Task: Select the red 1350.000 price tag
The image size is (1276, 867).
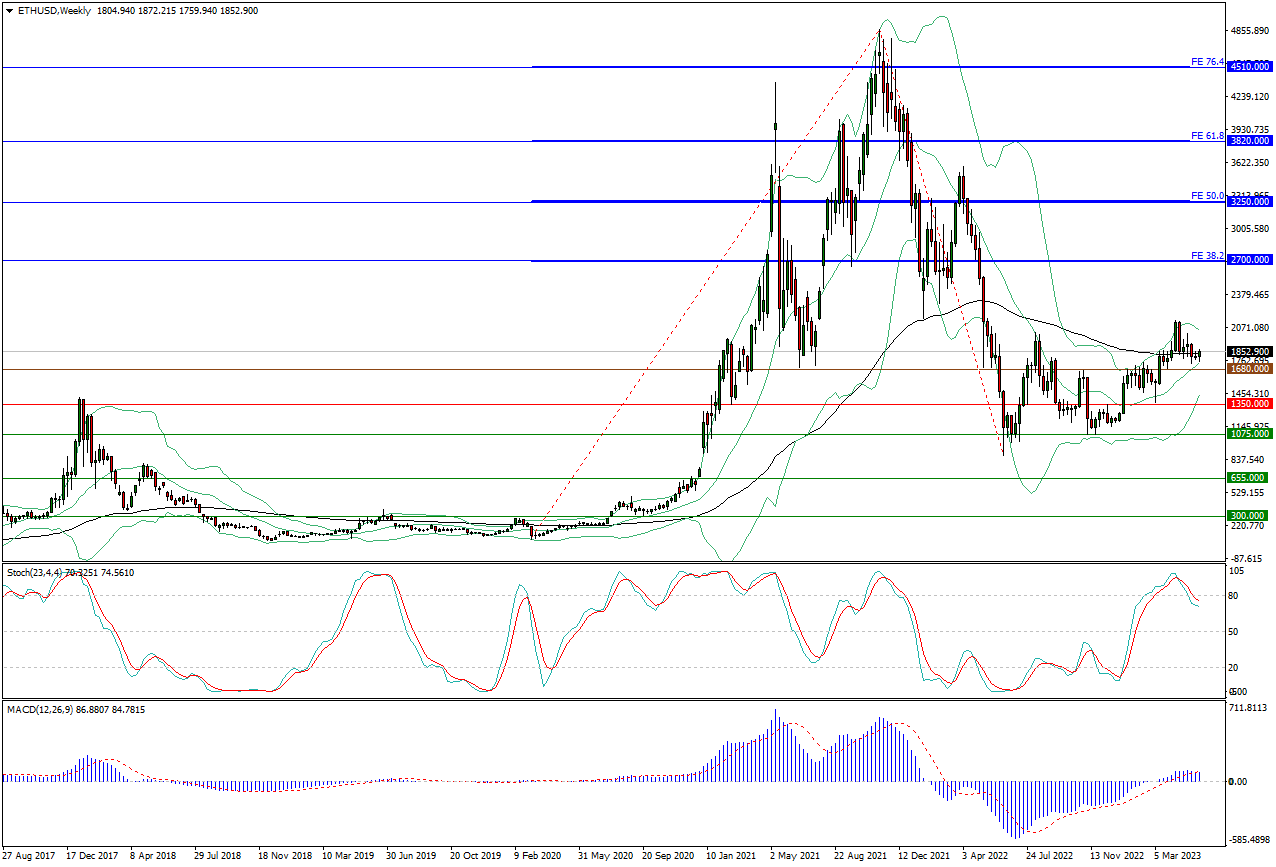Action: pos(1248,404)
